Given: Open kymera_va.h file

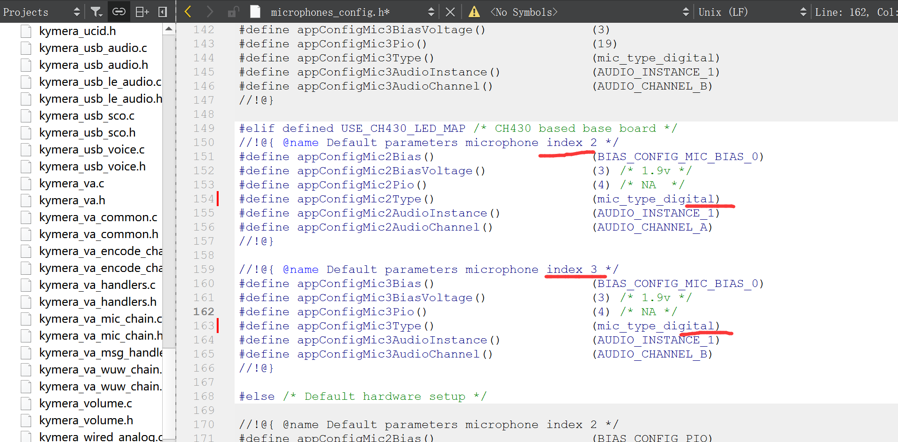Looking at the screenshot, I should click(x=72, y=200).
